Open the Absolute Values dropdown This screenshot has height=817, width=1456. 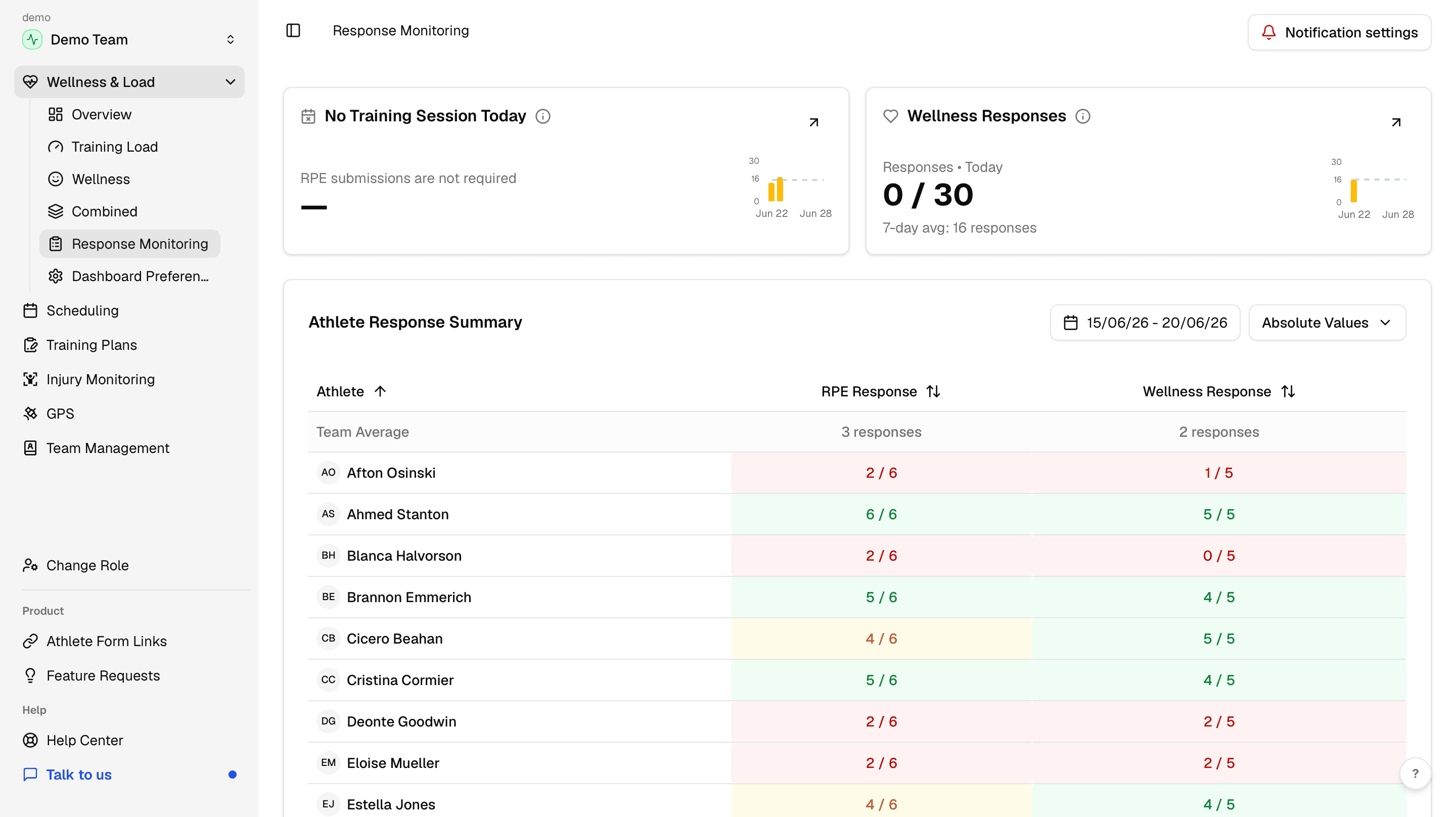(x=1327, y=323)
